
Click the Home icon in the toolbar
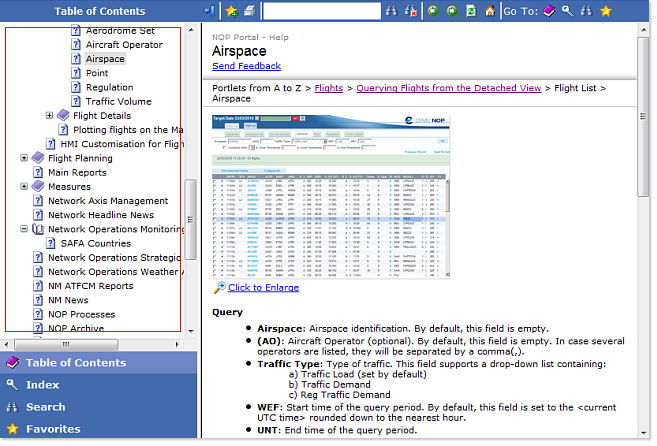point(489,11)
